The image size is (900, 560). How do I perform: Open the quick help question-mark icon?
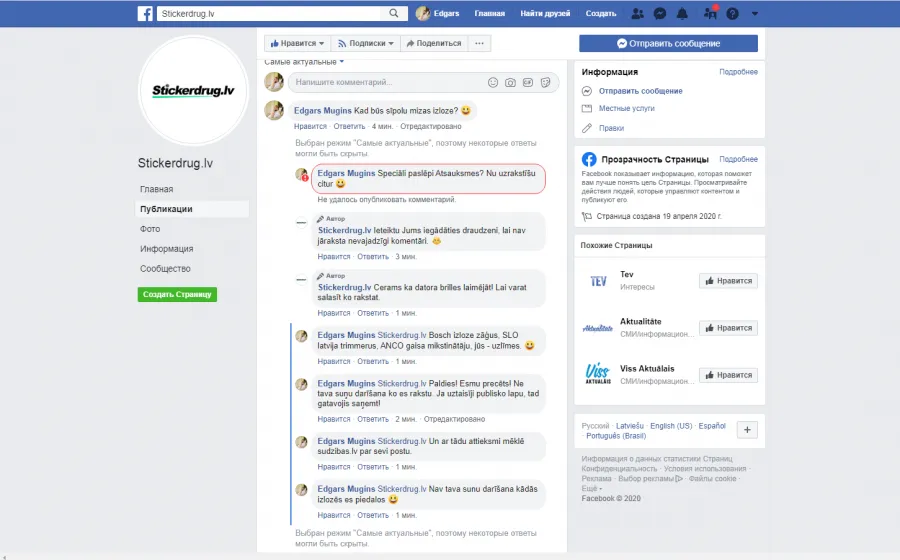click(x=732, y=13)
